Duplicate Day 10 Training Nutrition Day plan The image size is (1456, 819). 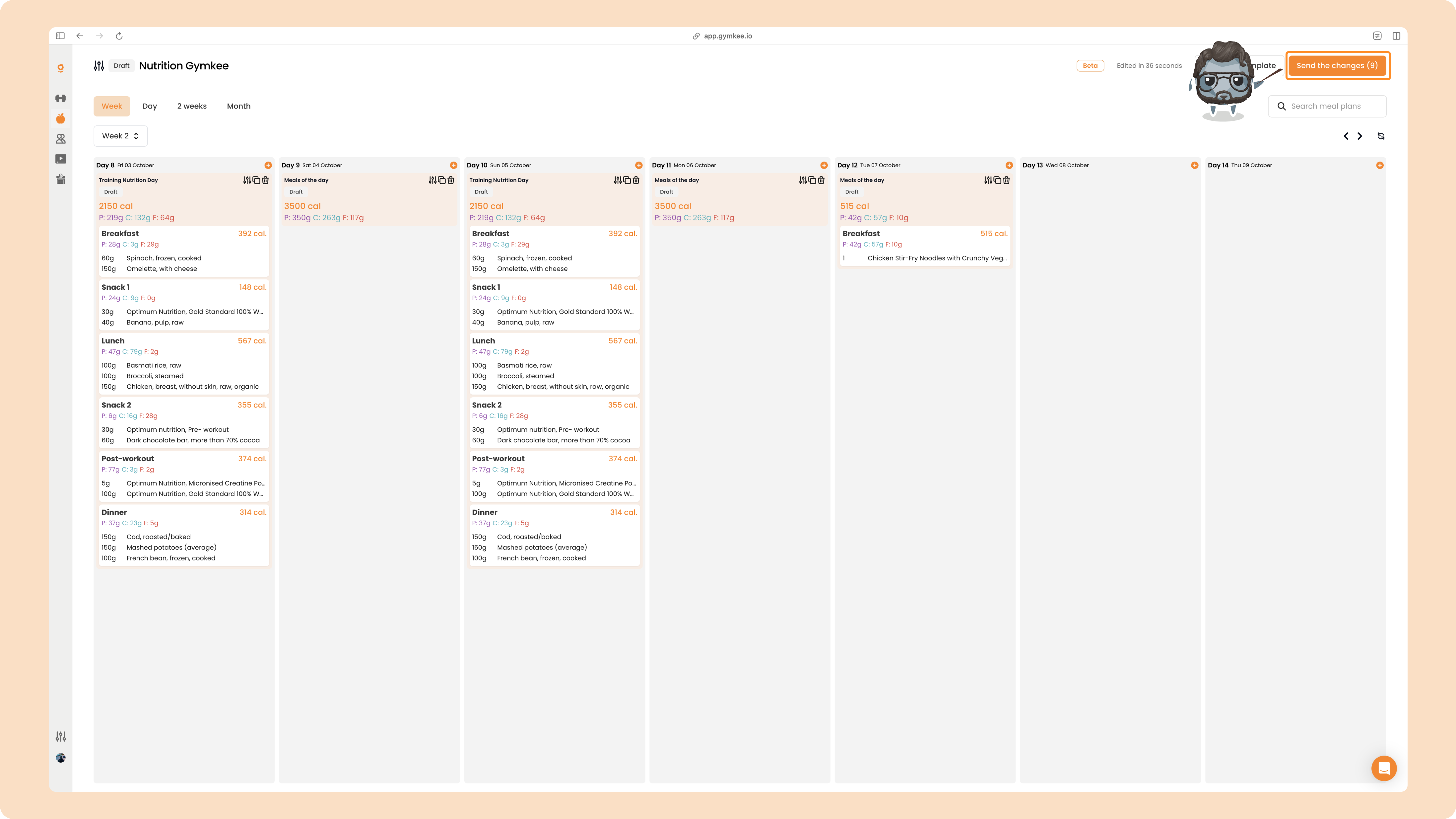click(x=627, y=181)
